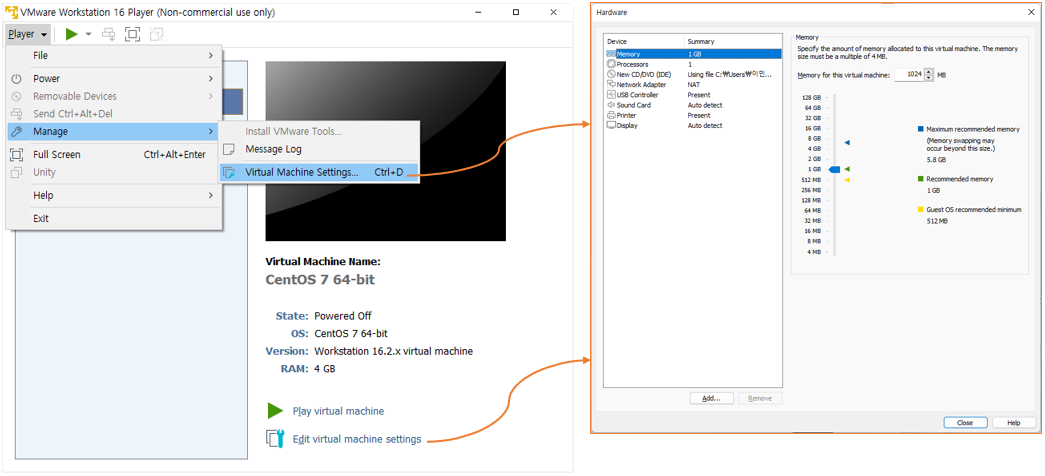Expand the Manage submenu arrow
Screen dimensions: 1045x476
pyautogui.click(x=211, y=132)
